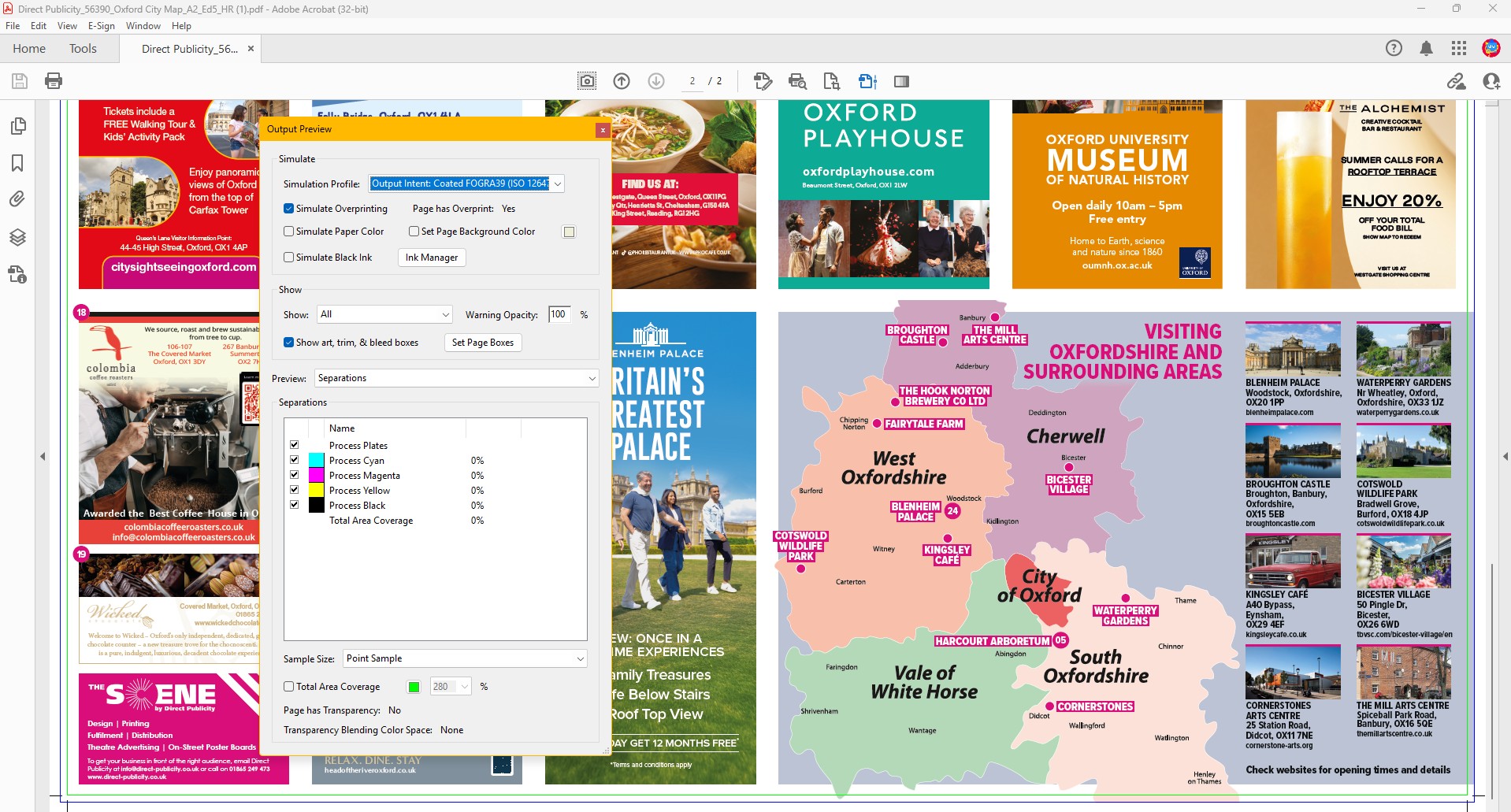
Task: Enable Simulate Paper Color
Action: (x=289, y=232)
